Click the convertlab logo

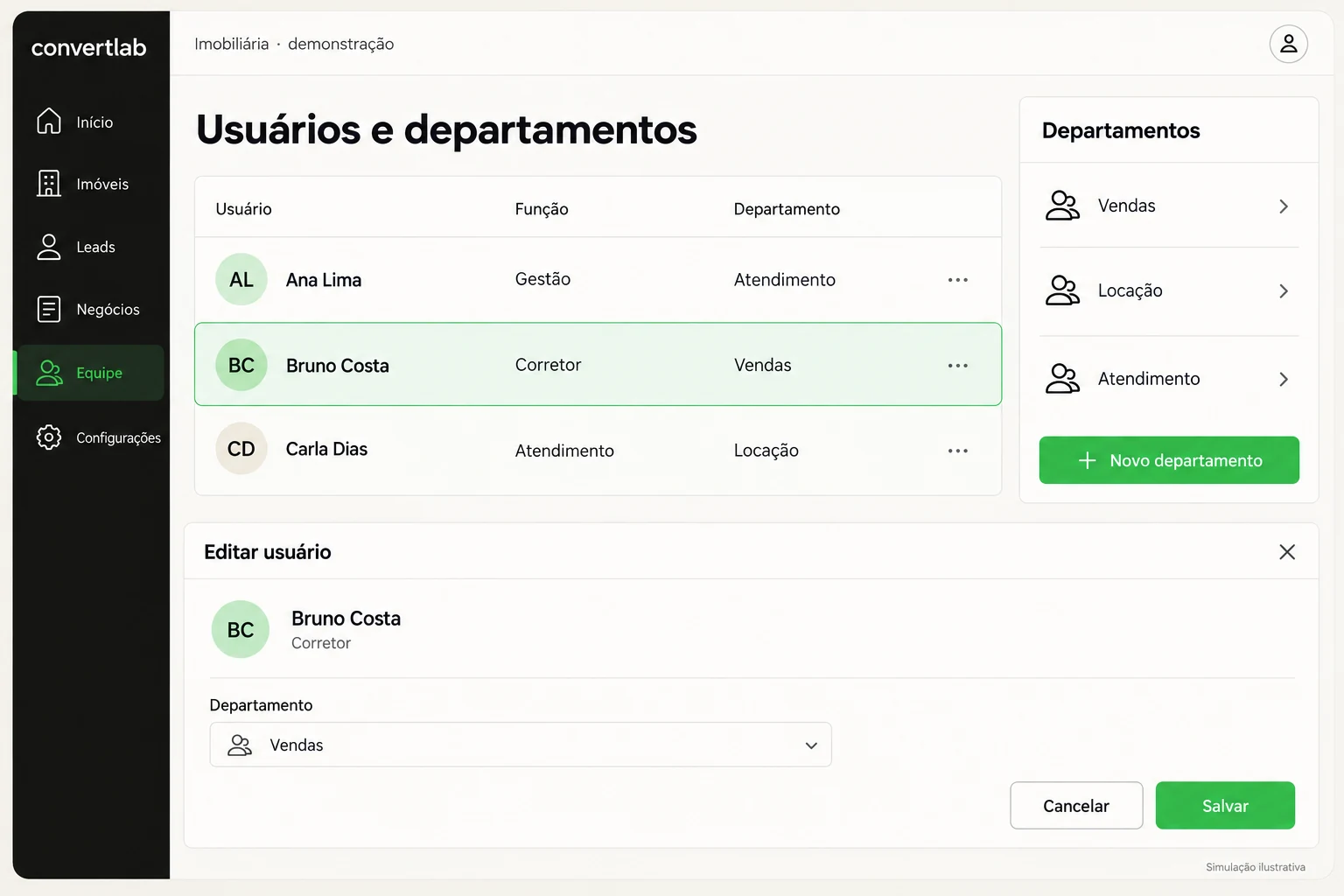pyautogui.click(x=88, y=47)
